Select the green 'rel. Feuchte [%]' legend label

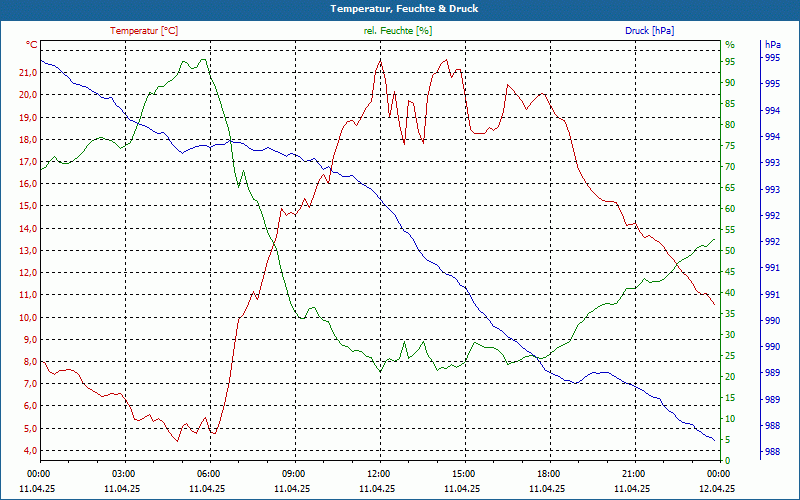click(397, 31)
